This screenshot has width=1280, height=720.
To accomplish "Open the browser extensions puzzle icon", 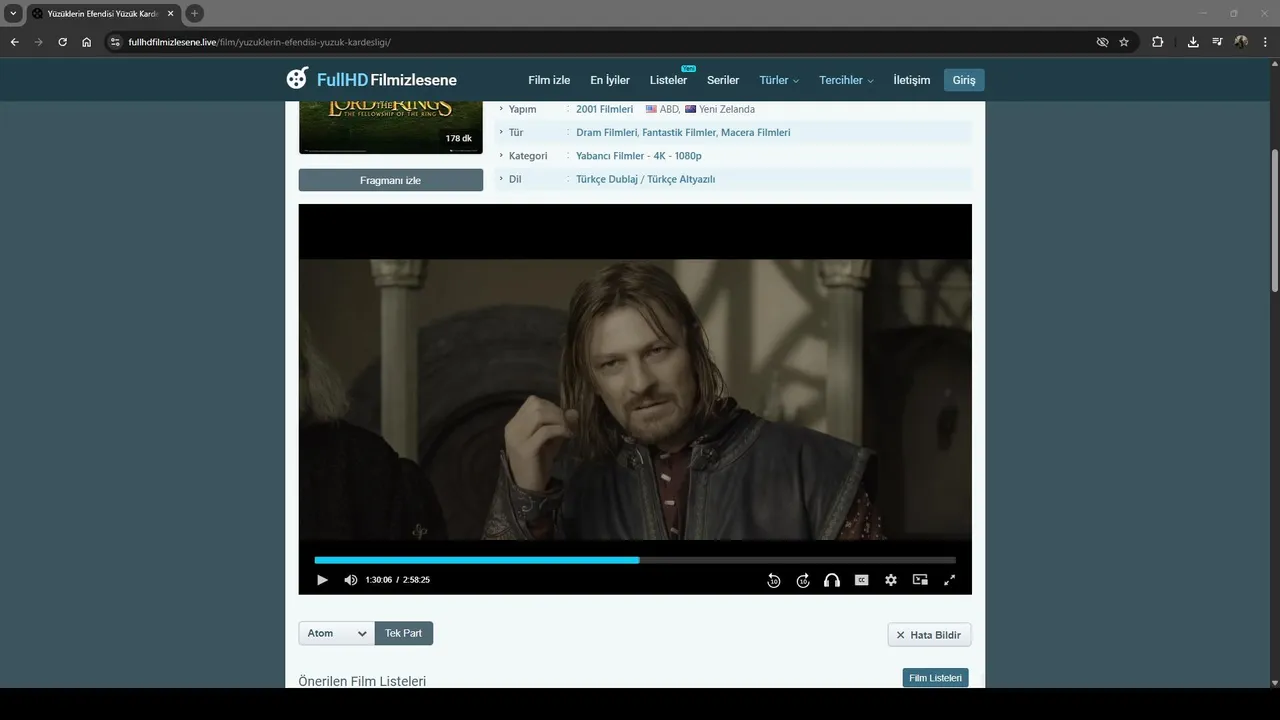I will coord(1158,42).
